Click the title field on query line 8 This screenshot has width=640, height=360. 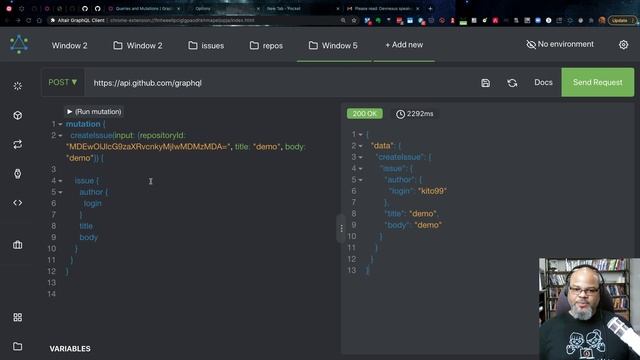pyautogui.click(x=86, y=226)
